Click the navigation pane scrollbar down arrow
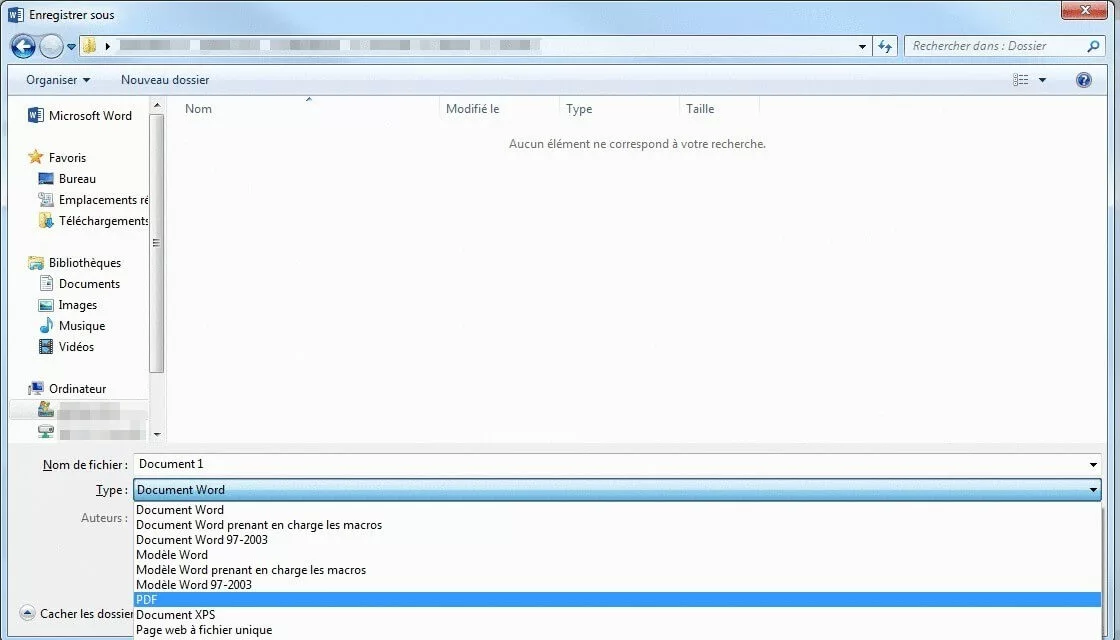Screen dimensions: 1120x640 click(157, 434)
